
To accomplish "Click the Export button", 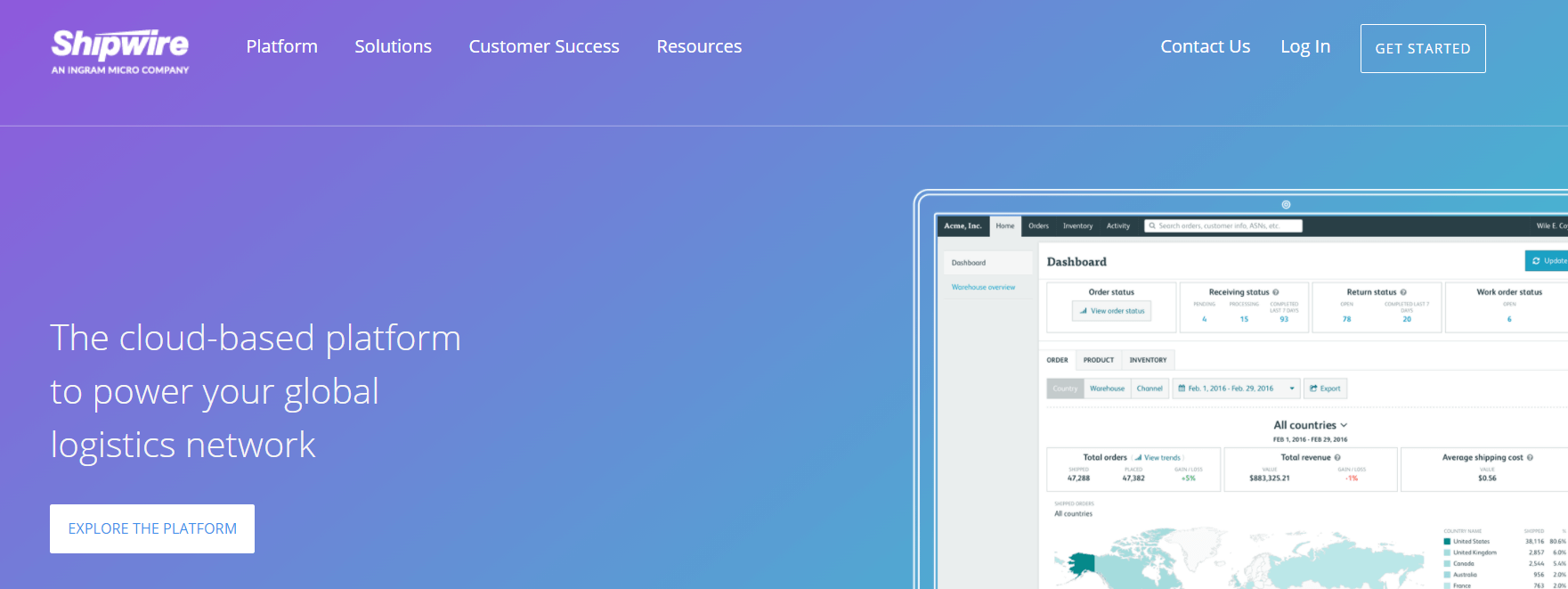I will [1325, 389].
